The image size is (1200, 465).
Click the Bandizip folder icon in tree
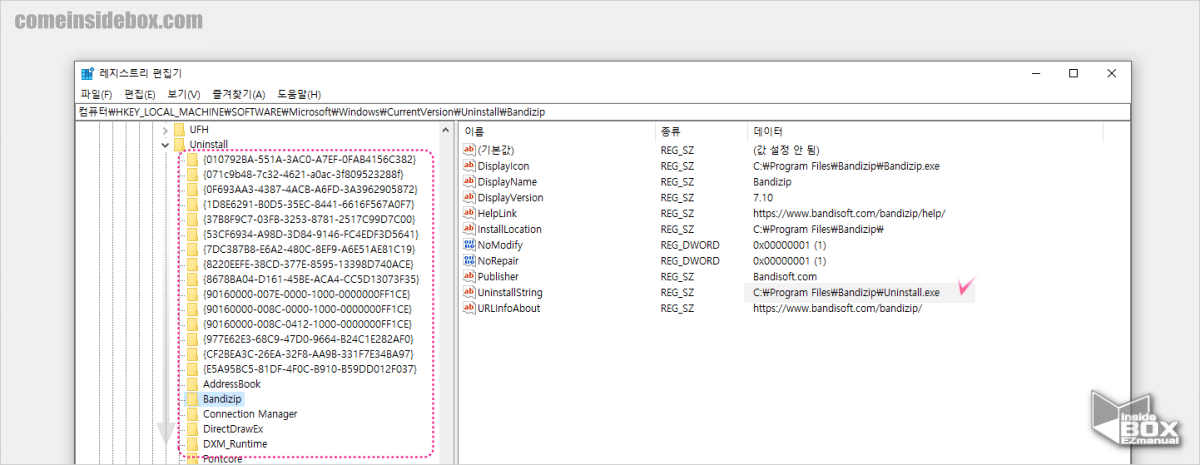(x=193, y=399)
